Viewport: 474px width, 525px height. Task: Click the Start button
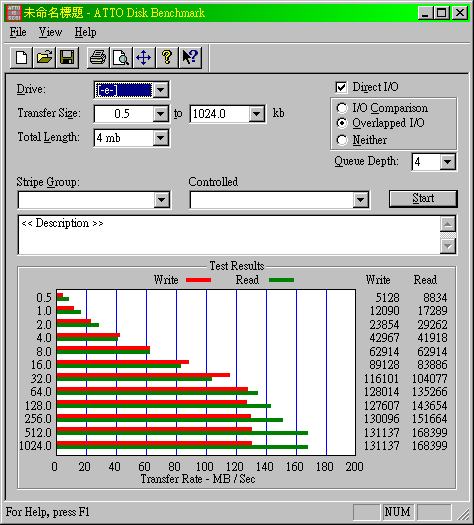tap(423, 199)
